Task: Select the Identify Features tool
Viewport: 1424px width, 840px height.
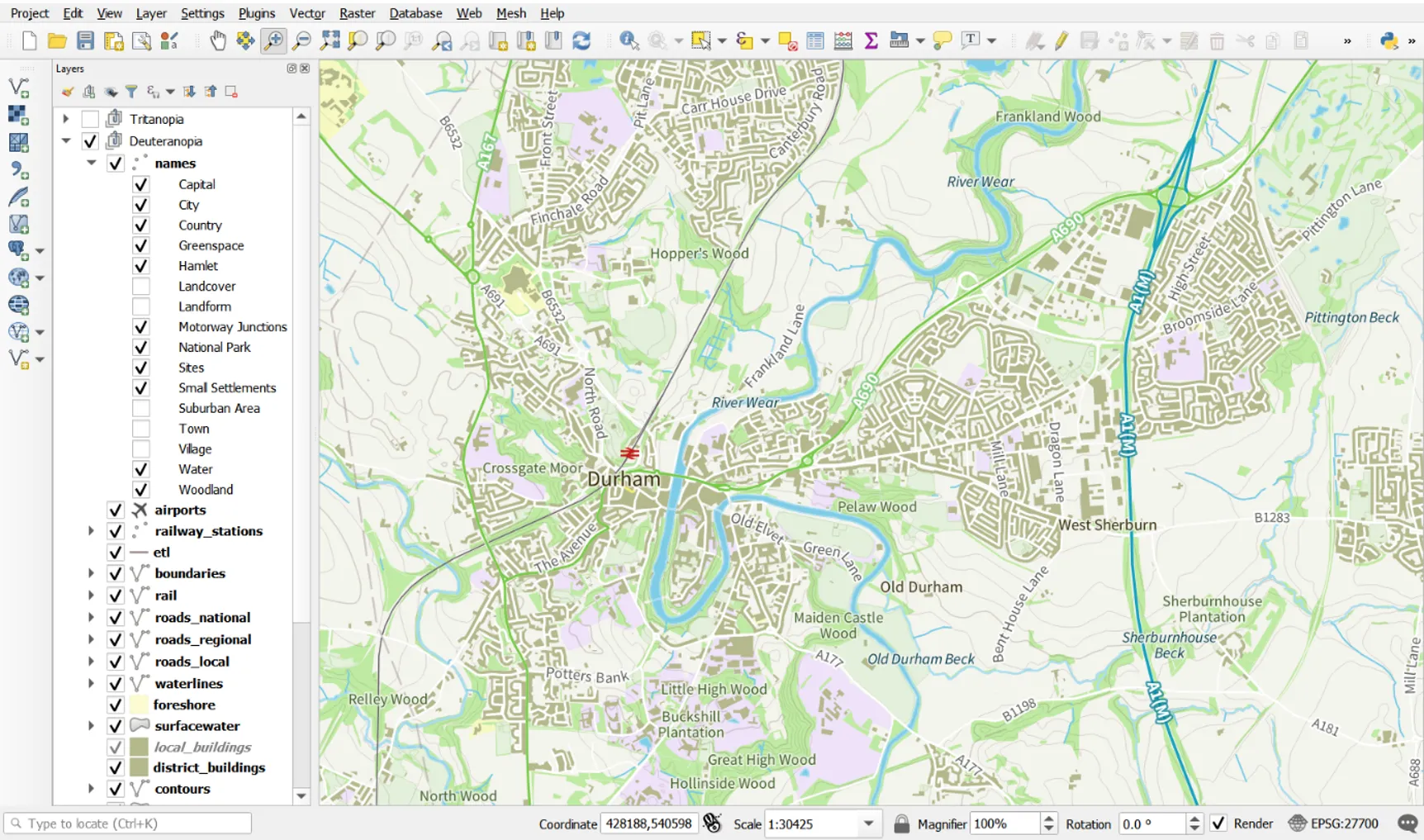Action: coord(629,40)
